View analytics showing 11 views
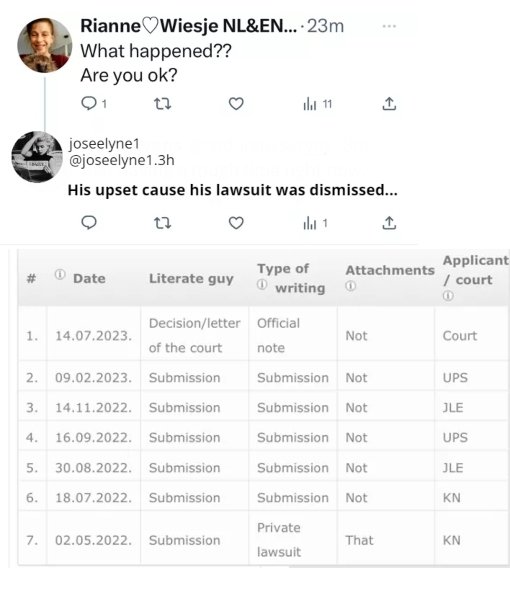This screenshot has height=589, width=510. point(317,104)
